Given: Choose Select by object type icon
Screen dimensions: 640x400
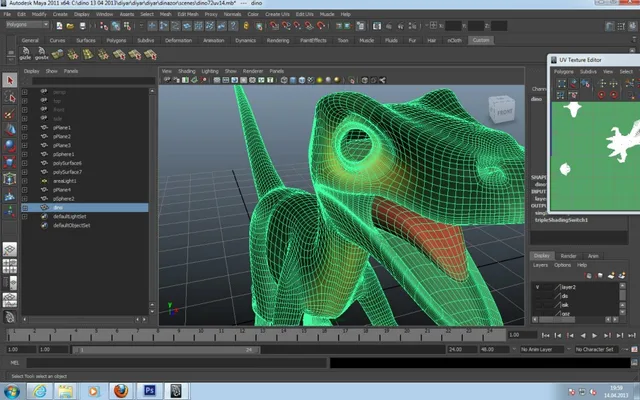Looking at the screenshot, I should (116, 26).
